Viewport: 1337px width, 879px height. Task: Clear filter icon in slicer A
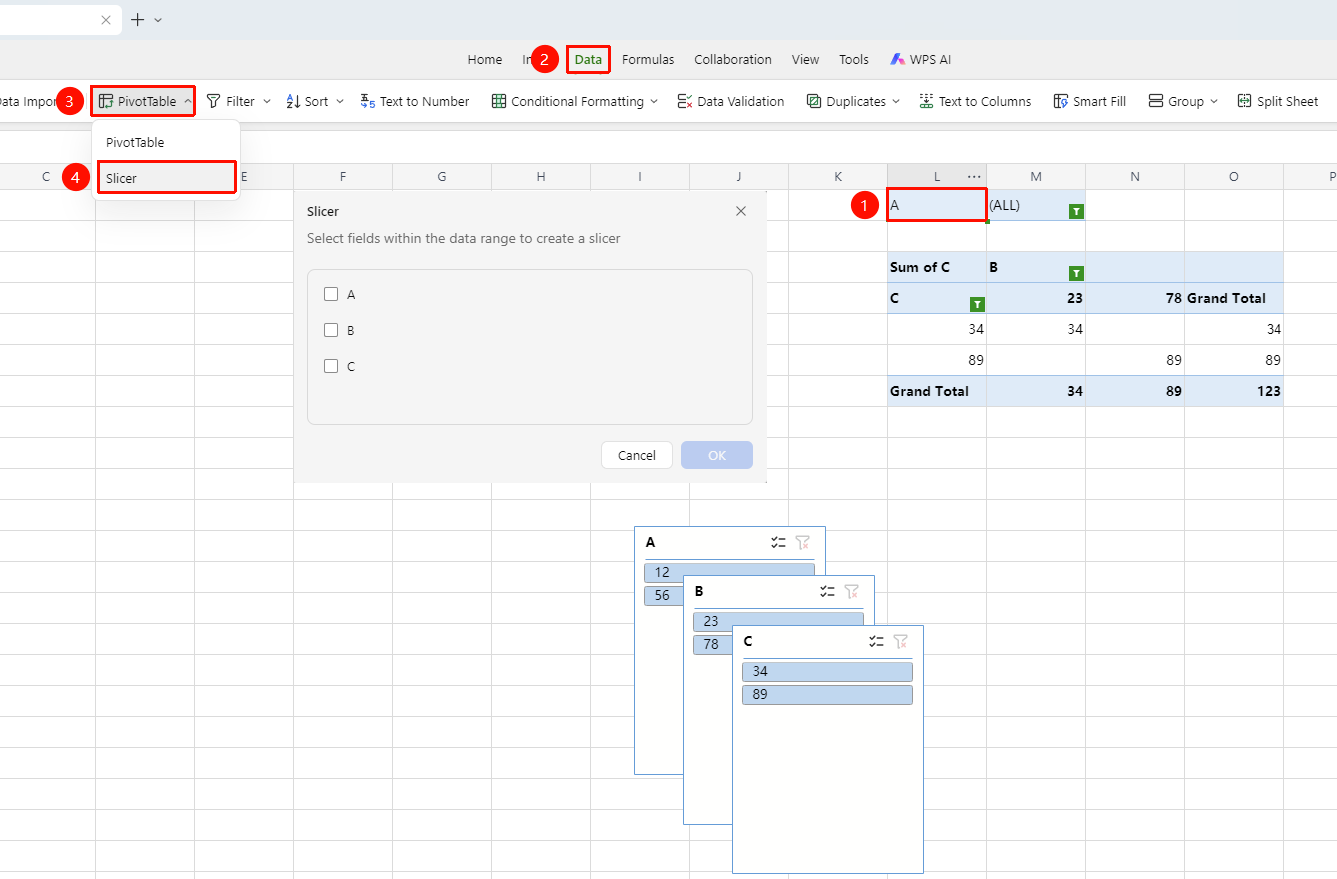[803, 542]
